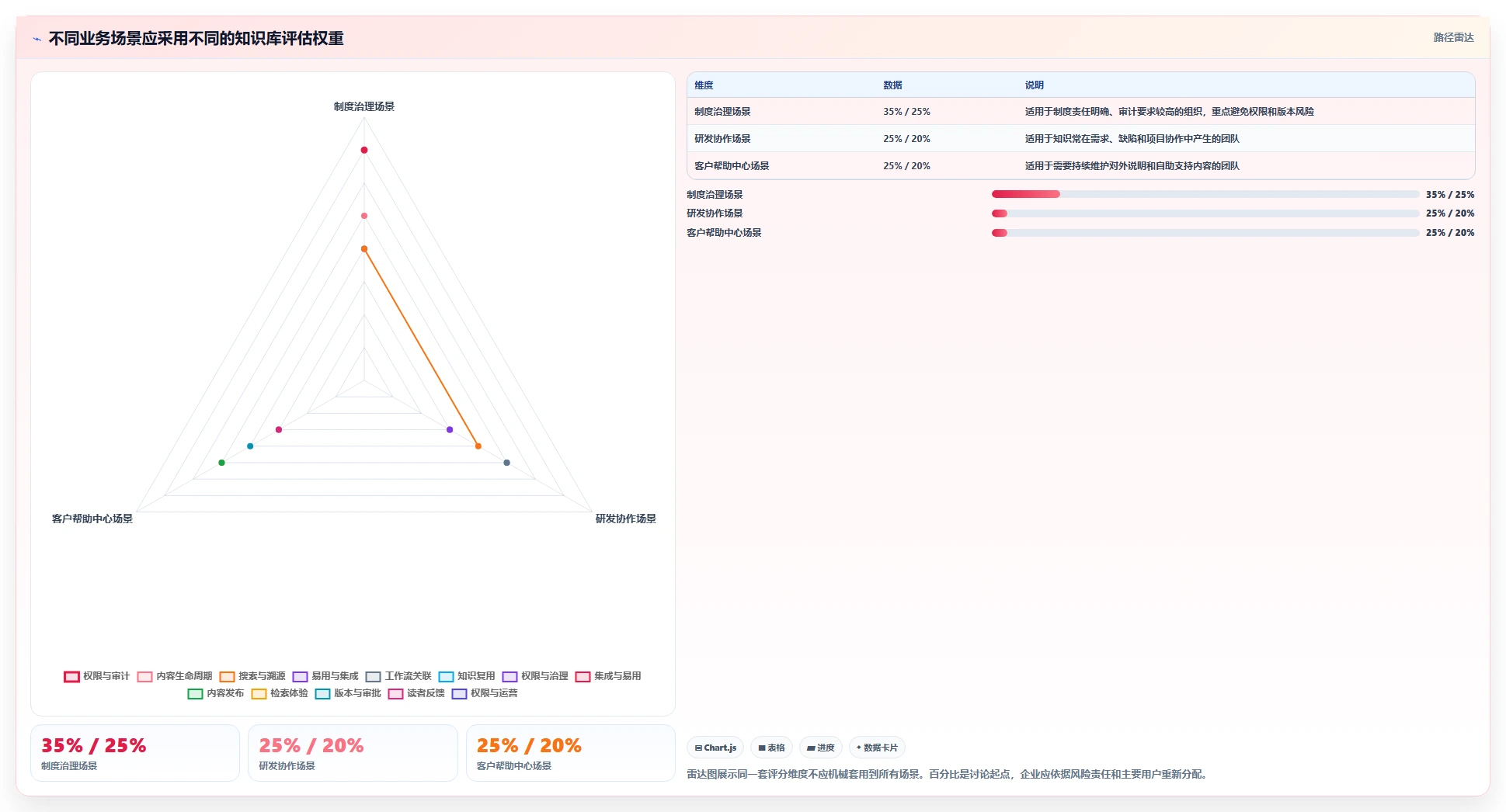Click the blue title icon beside 不同业务场景 heading
Image resolution: width=1506 pixels, height=812 pixels.
(37, 39)
